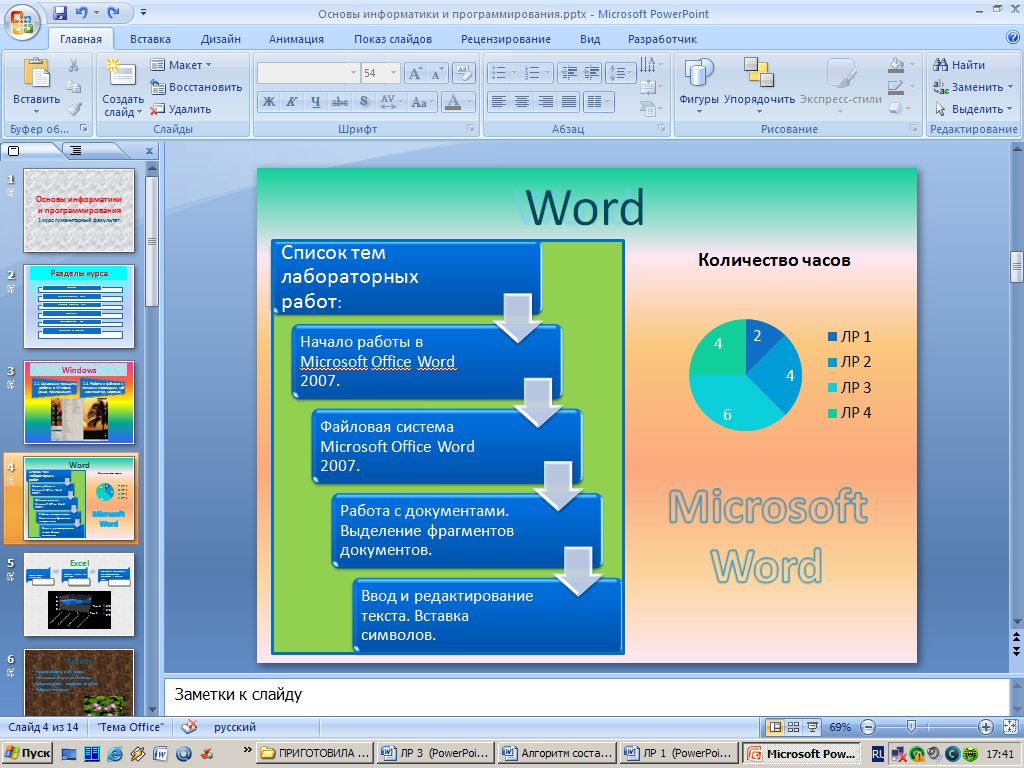Open the Insert (Вставка) ribbon tab
The height and width of the screenshot is (768, 1024).
pos(150,39)
